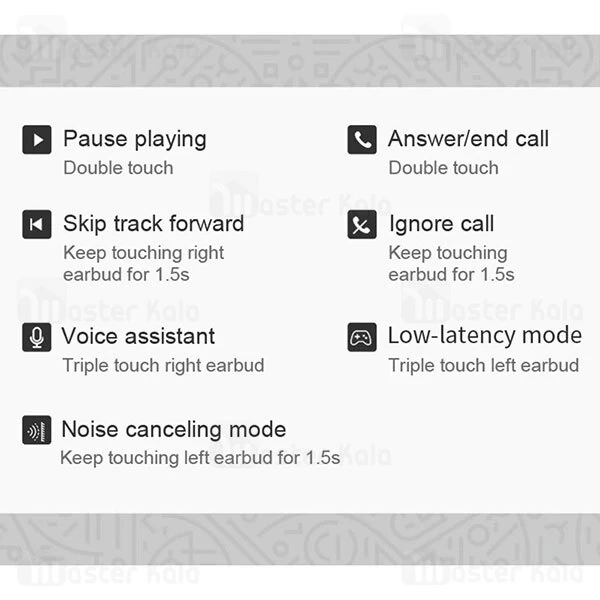
Task: Select the Voice assistant microphone icon
Action: click(x=37, y=337)
